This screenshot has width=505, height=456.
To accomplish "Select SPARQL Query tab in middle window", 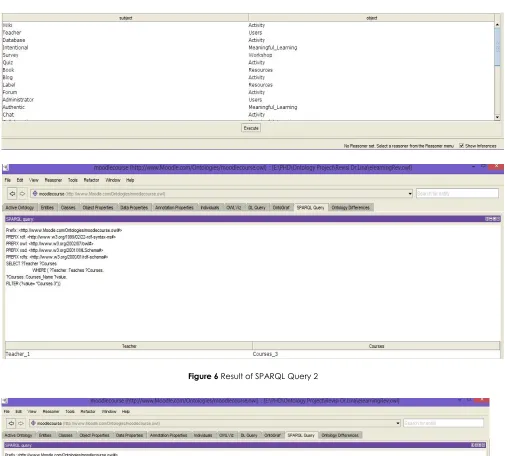I will point(311,208).
